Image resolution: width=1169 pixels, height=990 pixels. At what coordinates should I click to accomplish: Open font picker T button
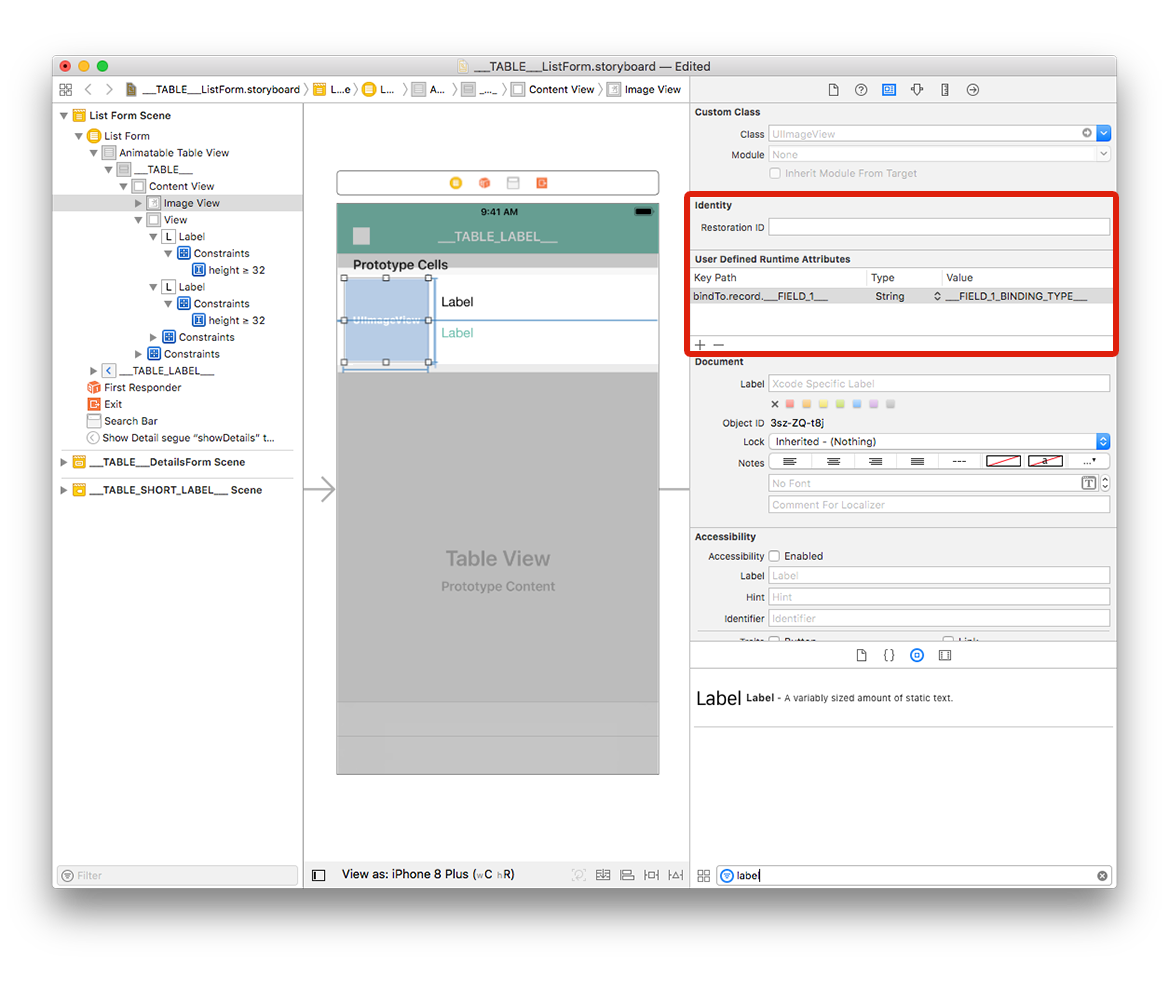(1088, 483)
